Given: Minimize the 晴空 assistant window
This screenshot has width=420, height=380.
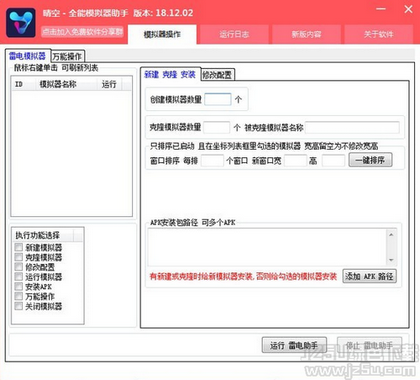Looking at the screenshot, I should pyautogui.click(x=381, y=9).
